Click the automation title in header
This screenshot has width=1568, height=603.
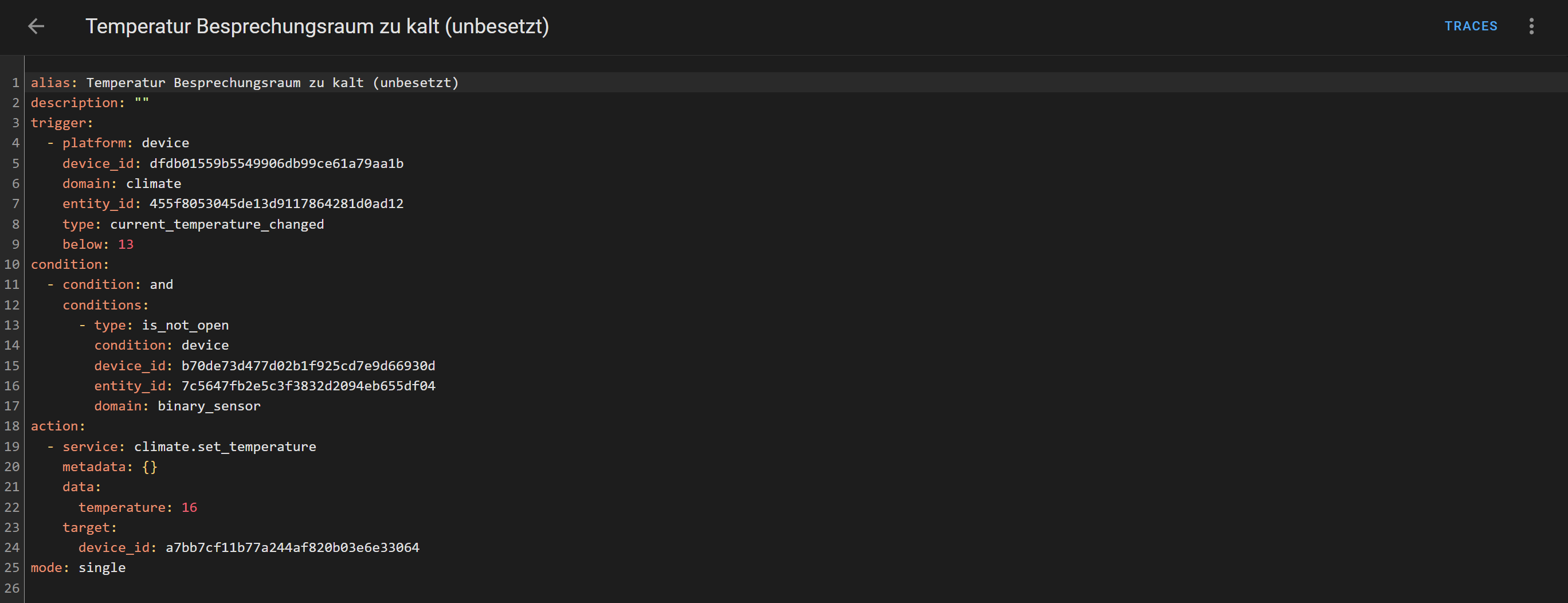click(316, 26)
